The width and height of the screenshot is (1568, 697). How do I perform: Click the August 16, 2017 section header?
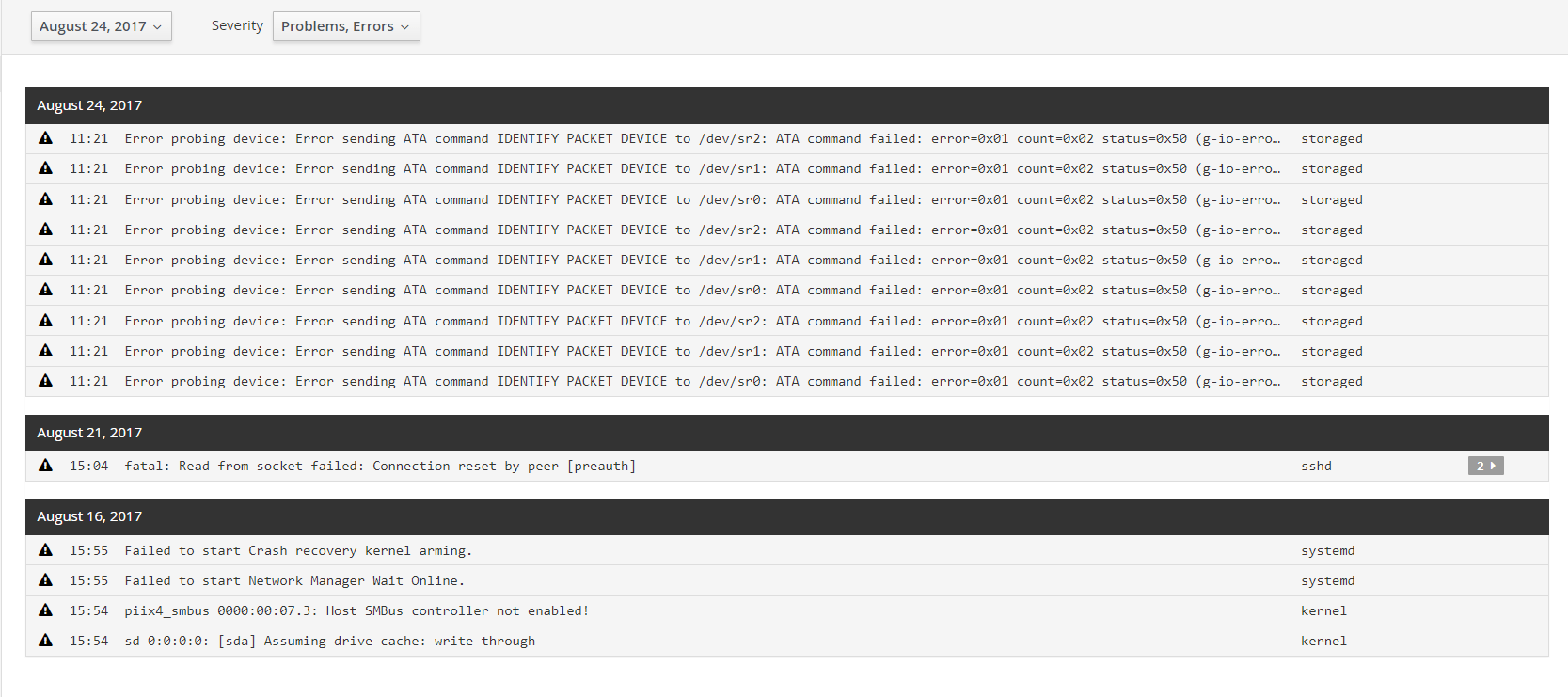point(89,516)
